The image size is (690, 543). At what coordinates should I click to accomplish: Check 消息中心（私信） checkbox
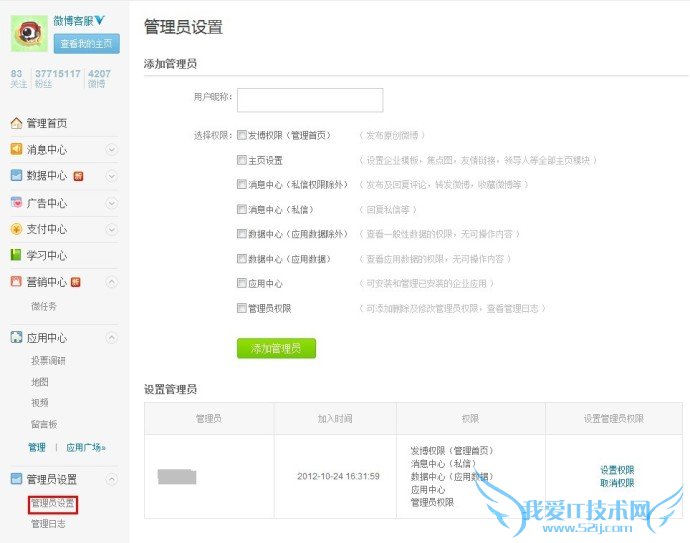coord(242,209)
